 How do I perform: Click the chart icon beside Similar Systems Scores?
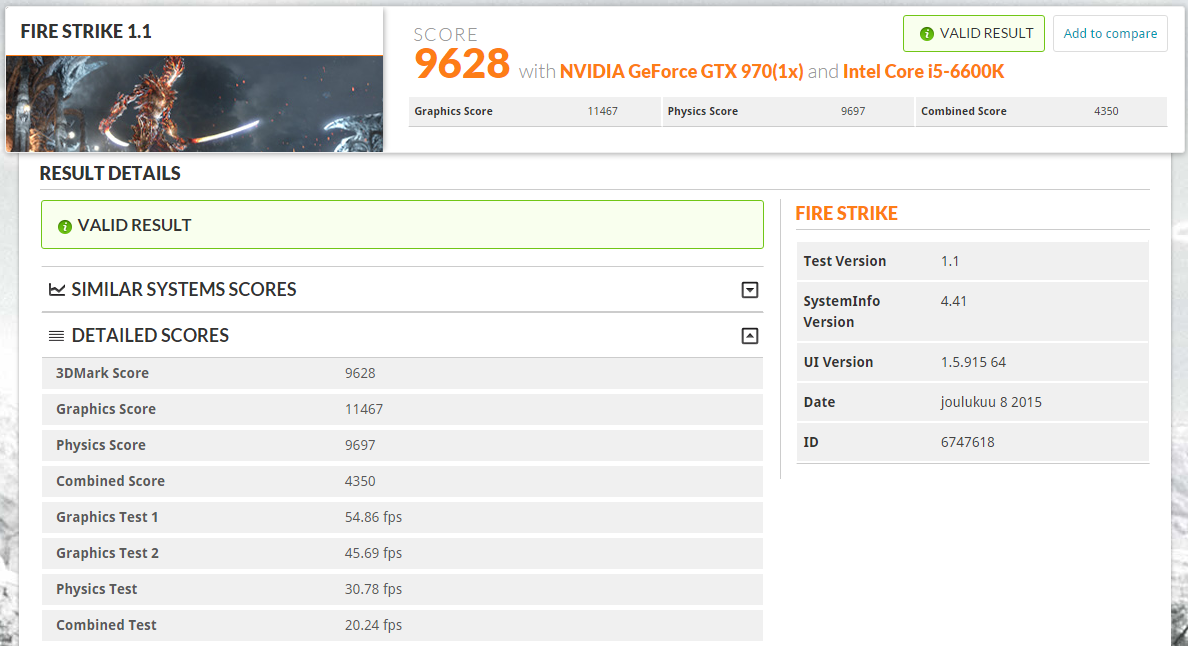point(57,290)
